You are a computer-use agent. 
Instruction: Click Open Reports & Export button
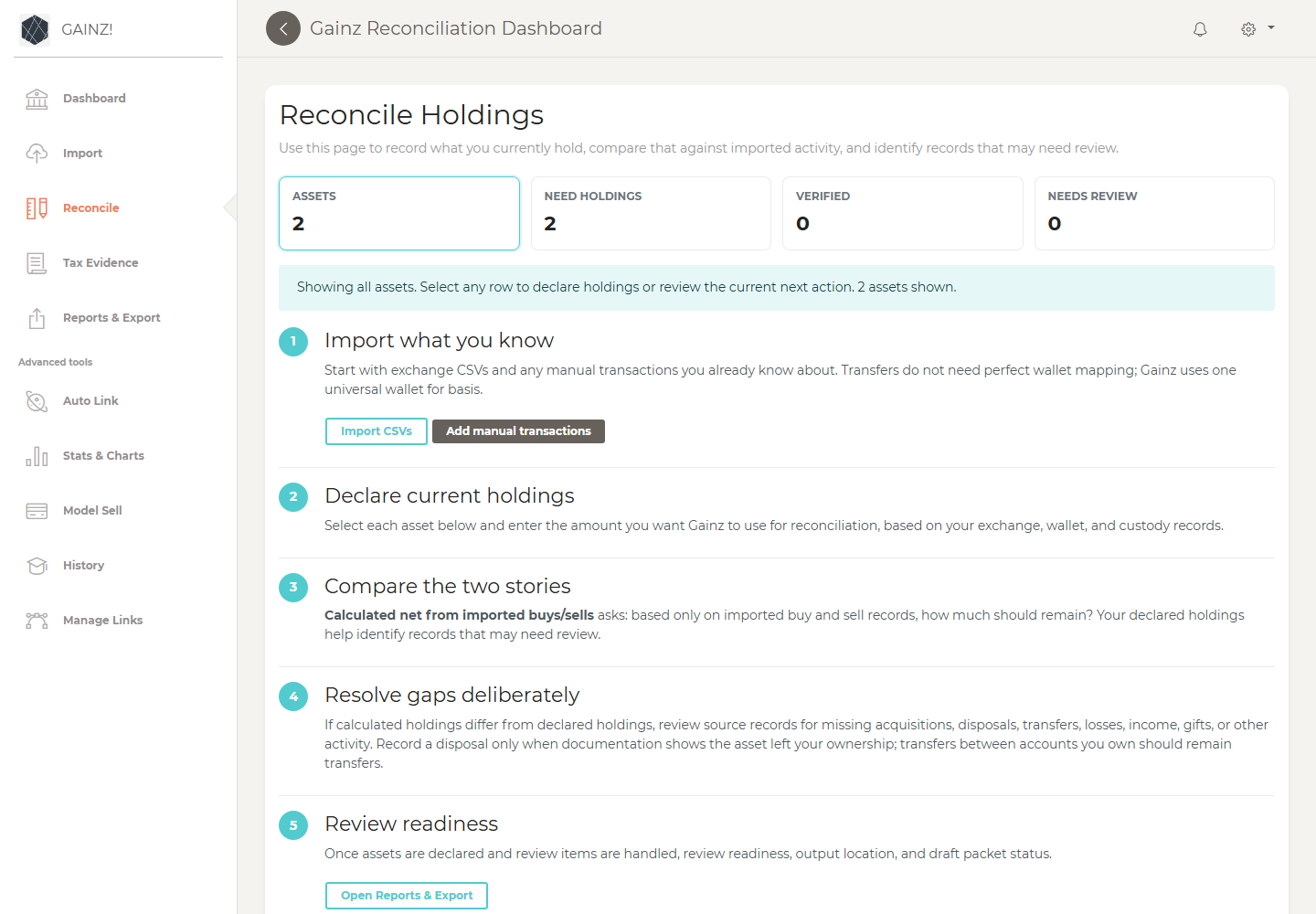pyautogui.click(x=407, y=896)
